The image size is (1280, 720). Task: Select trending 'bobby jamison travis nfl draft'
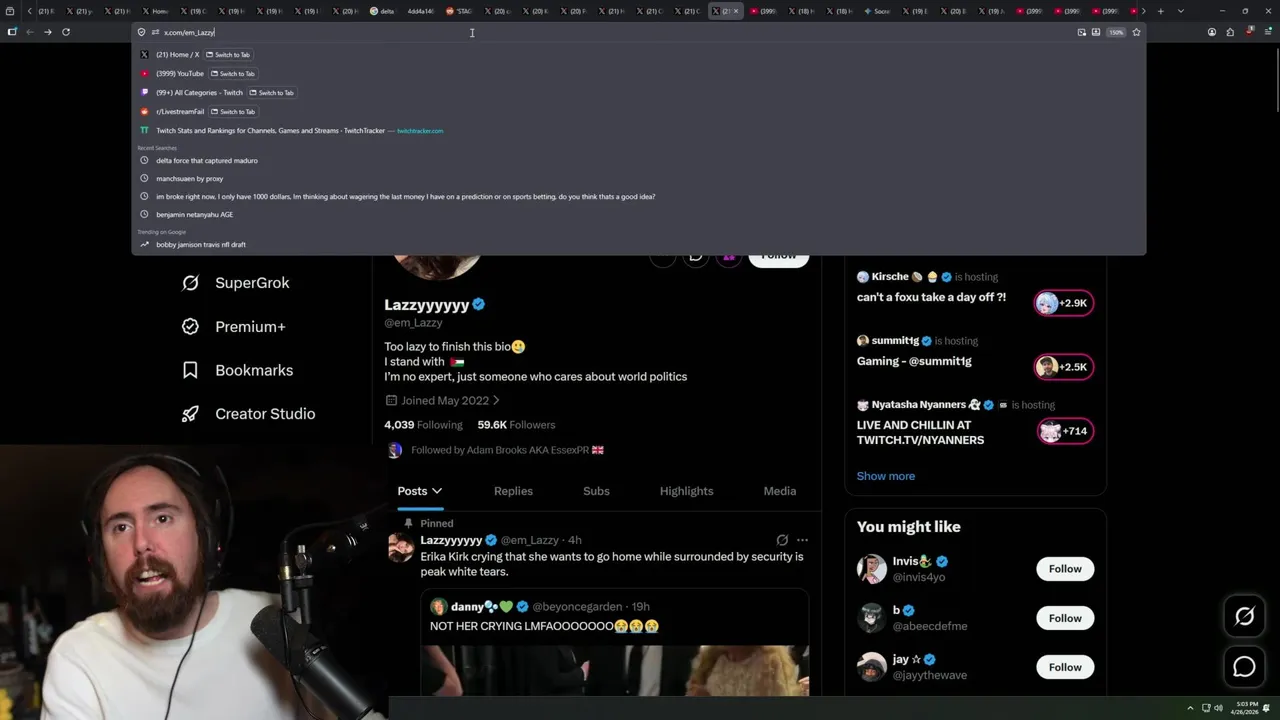pyautogui.click(x=638, y=244)
